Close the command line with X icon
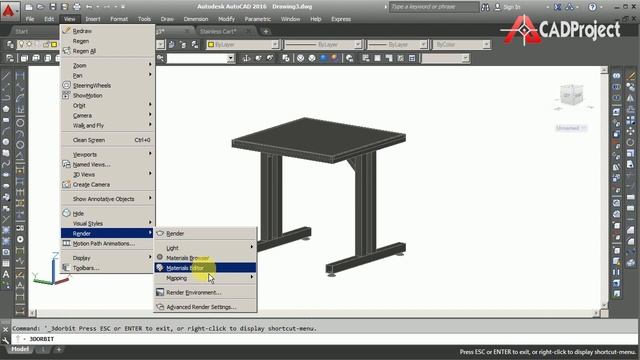 click(5, 329)
